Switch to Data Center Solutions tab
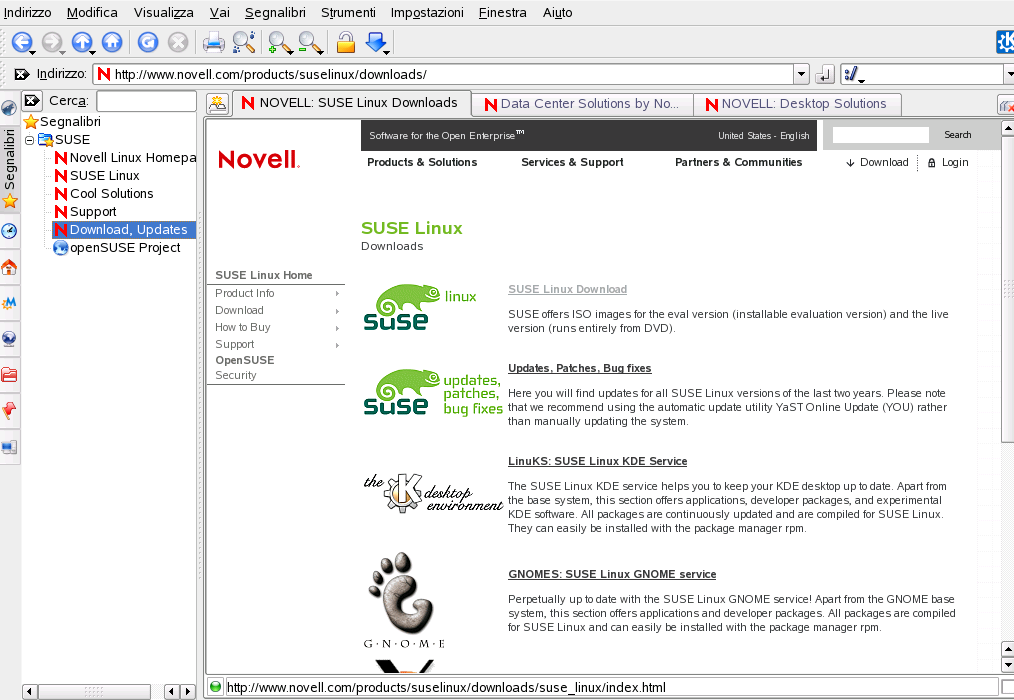Image resolution: width=1014 pixels, height=700 pixels. [x=583, y=104]
